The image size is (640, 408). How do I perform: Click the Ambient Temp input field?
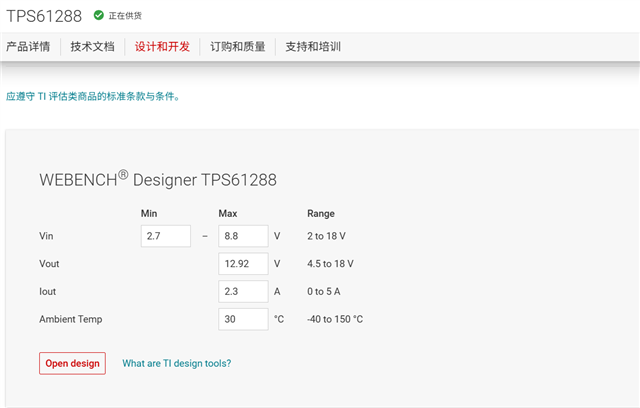(x=243, y=319)
